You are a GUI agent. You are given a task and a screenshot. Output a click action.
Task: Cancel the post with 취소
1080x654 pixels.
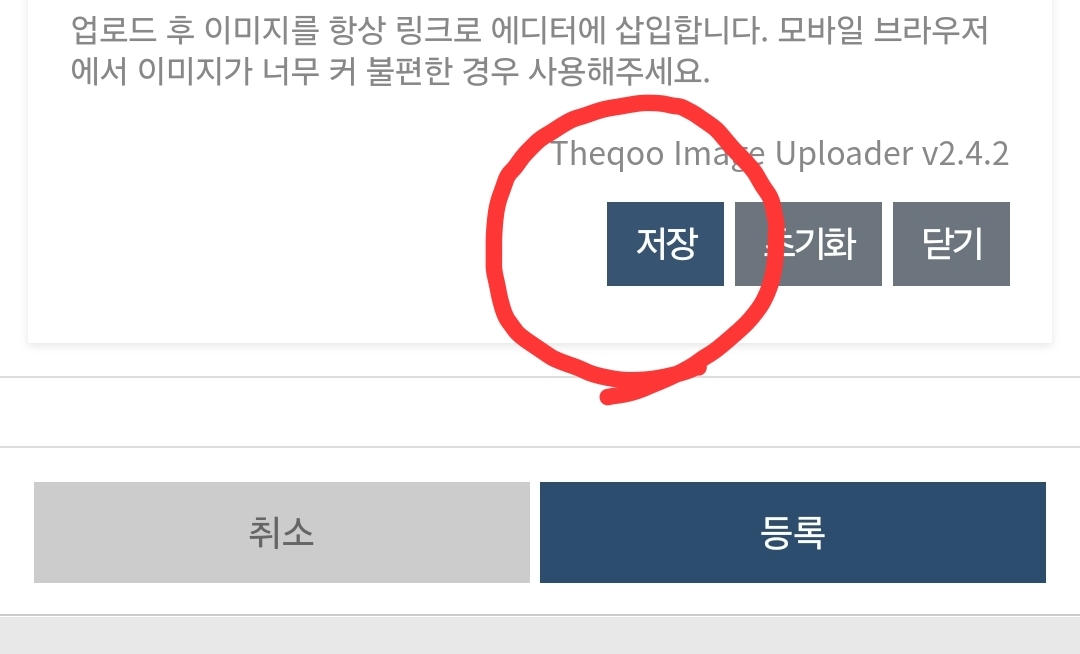point(282,532)
